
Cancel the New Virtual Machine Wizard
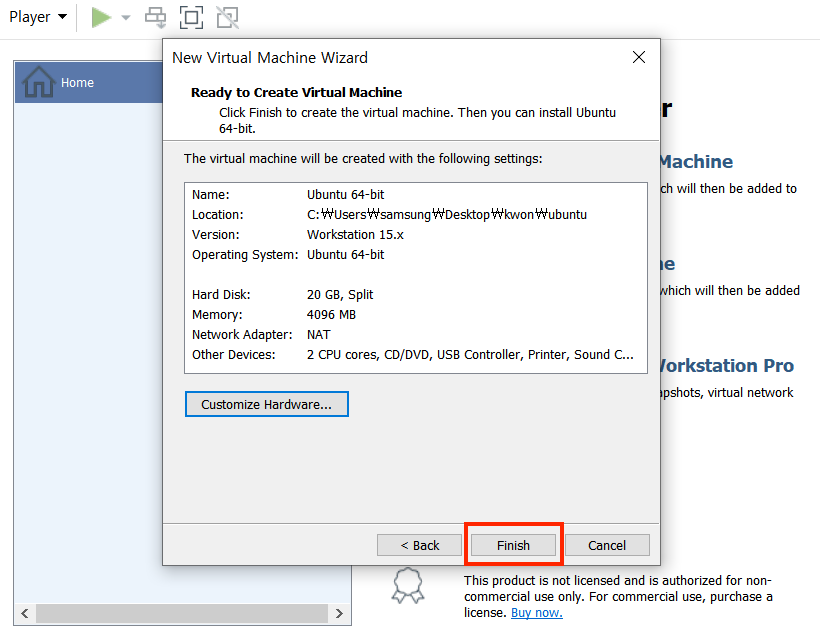pos(607,545)
